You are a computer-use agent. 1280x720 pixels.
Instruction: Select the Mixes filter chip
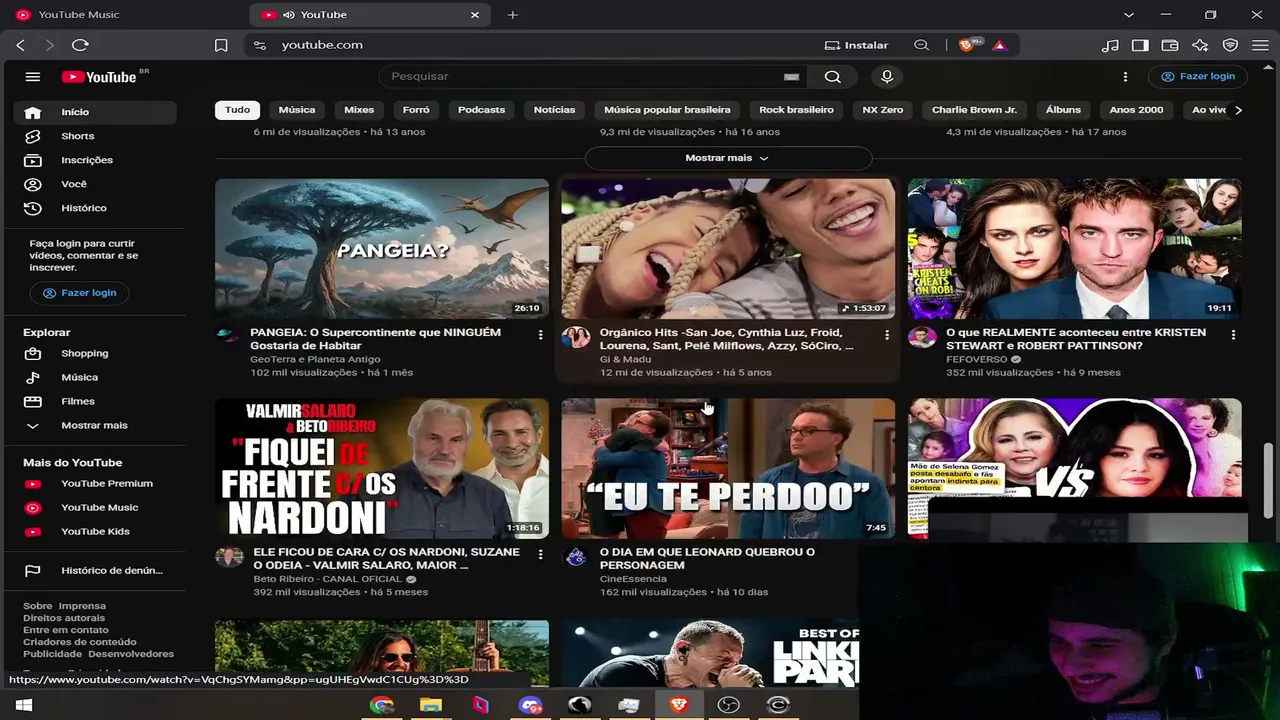pyautogui.click(x=359, y=110)
